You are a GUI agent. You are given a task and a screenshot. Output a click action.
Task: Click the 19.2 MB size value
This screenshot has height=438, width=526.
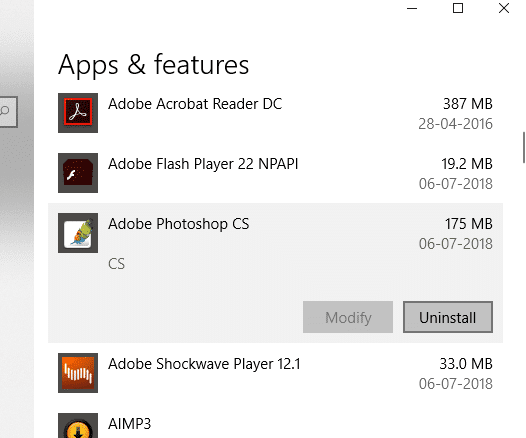coord(467,164)
